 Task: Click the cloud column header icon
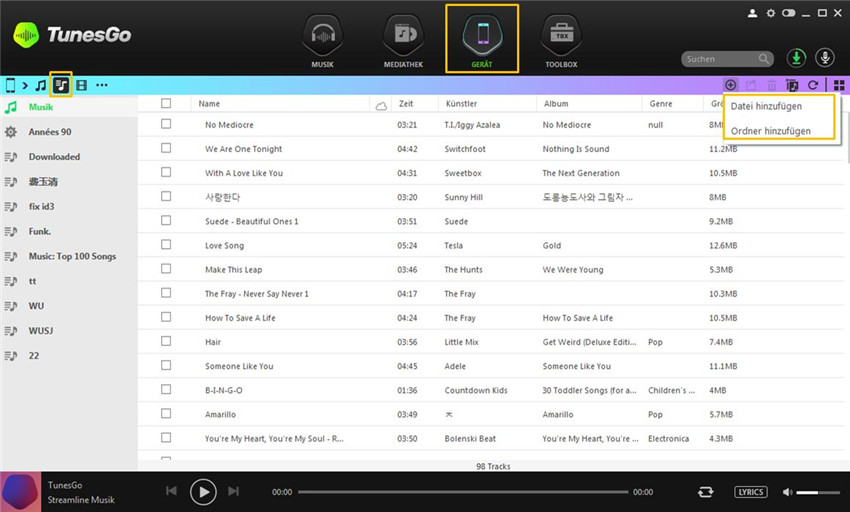click(381, 106)
